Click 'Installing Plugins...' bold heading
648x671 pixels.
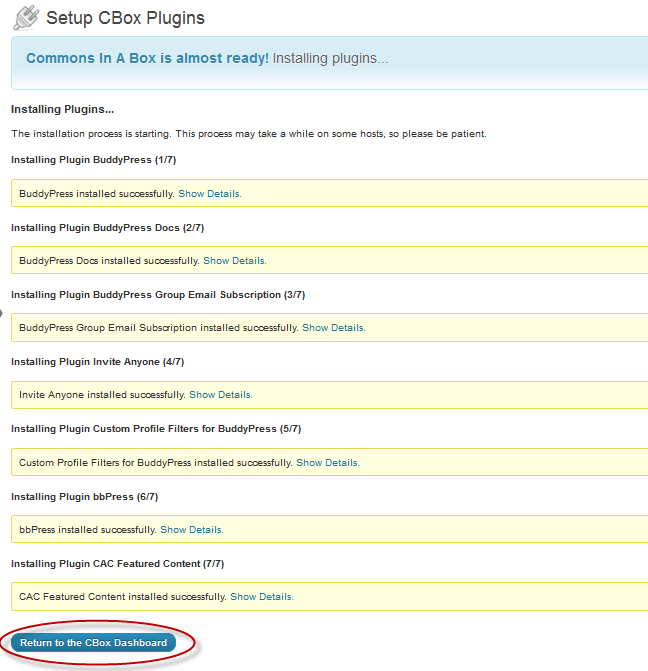(62, 110)
